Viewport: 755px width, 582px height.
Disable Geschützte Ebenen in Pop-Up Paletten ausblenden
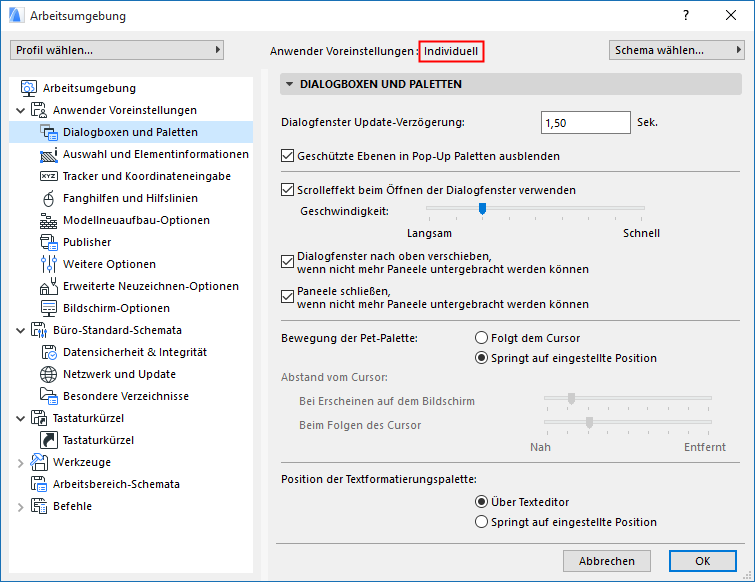289,156
